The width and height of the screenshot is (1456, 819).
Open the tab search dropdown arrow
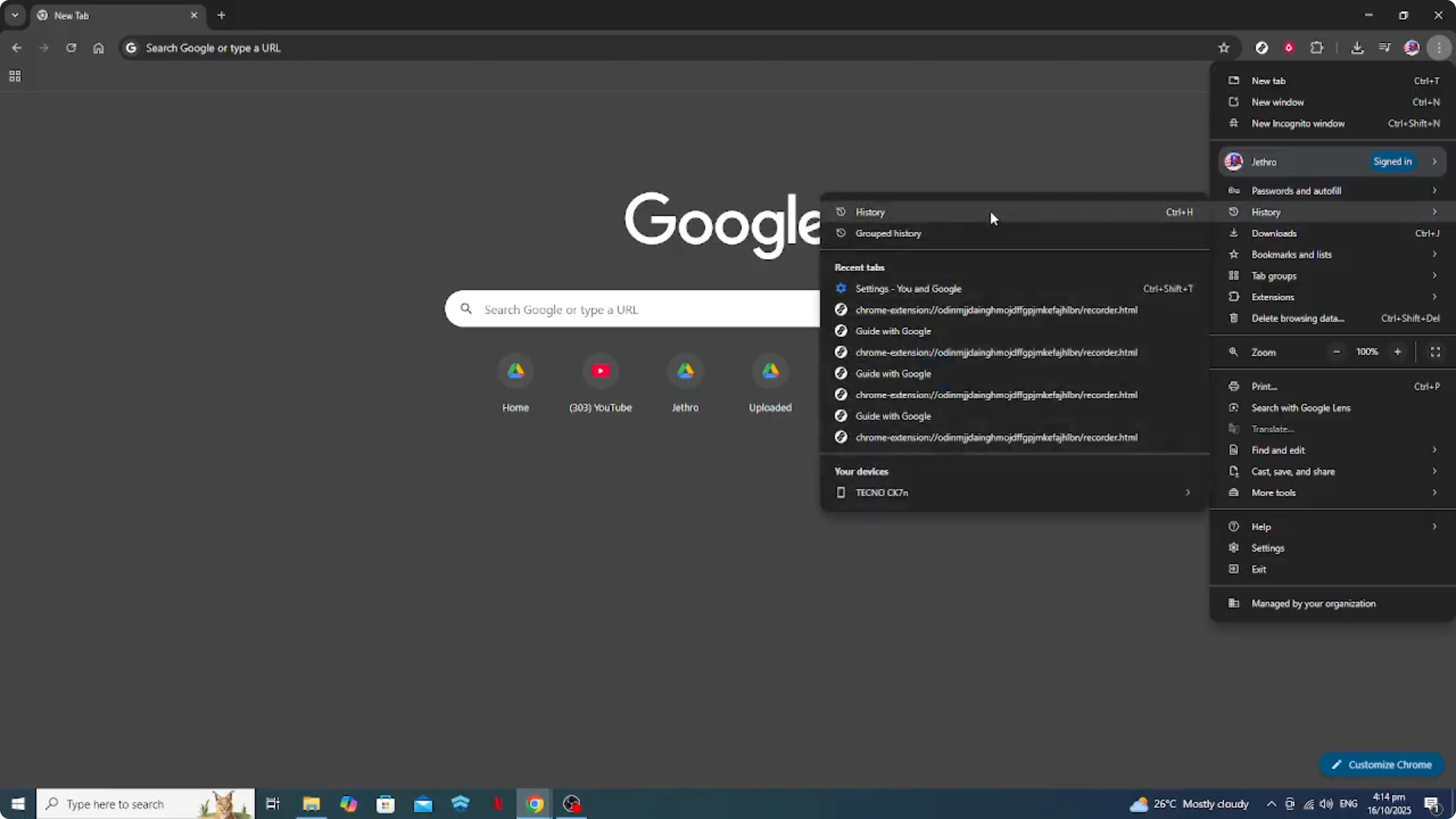point(15,15)
